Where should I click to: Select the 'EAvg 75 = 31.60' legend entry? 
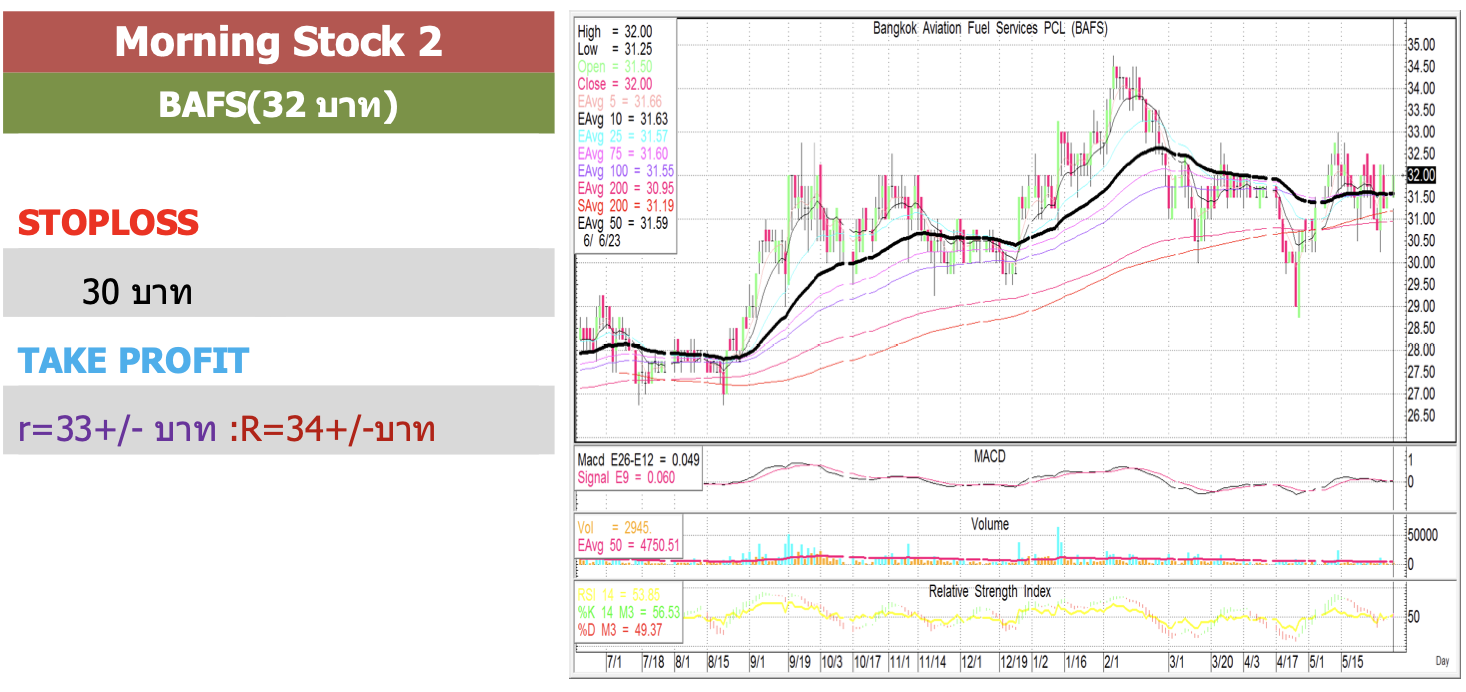623,153
